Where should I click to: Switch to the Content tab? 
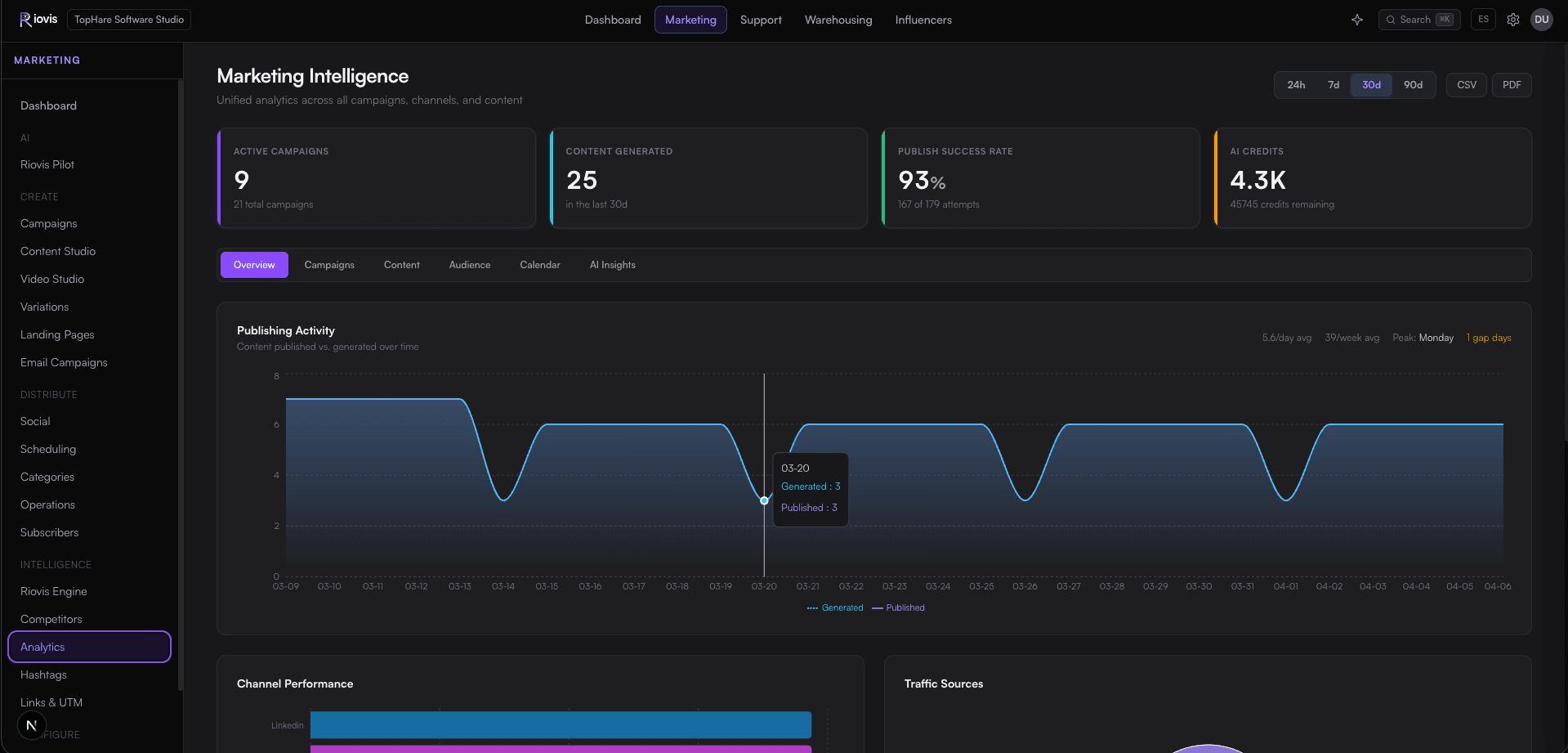pos(402,265)
